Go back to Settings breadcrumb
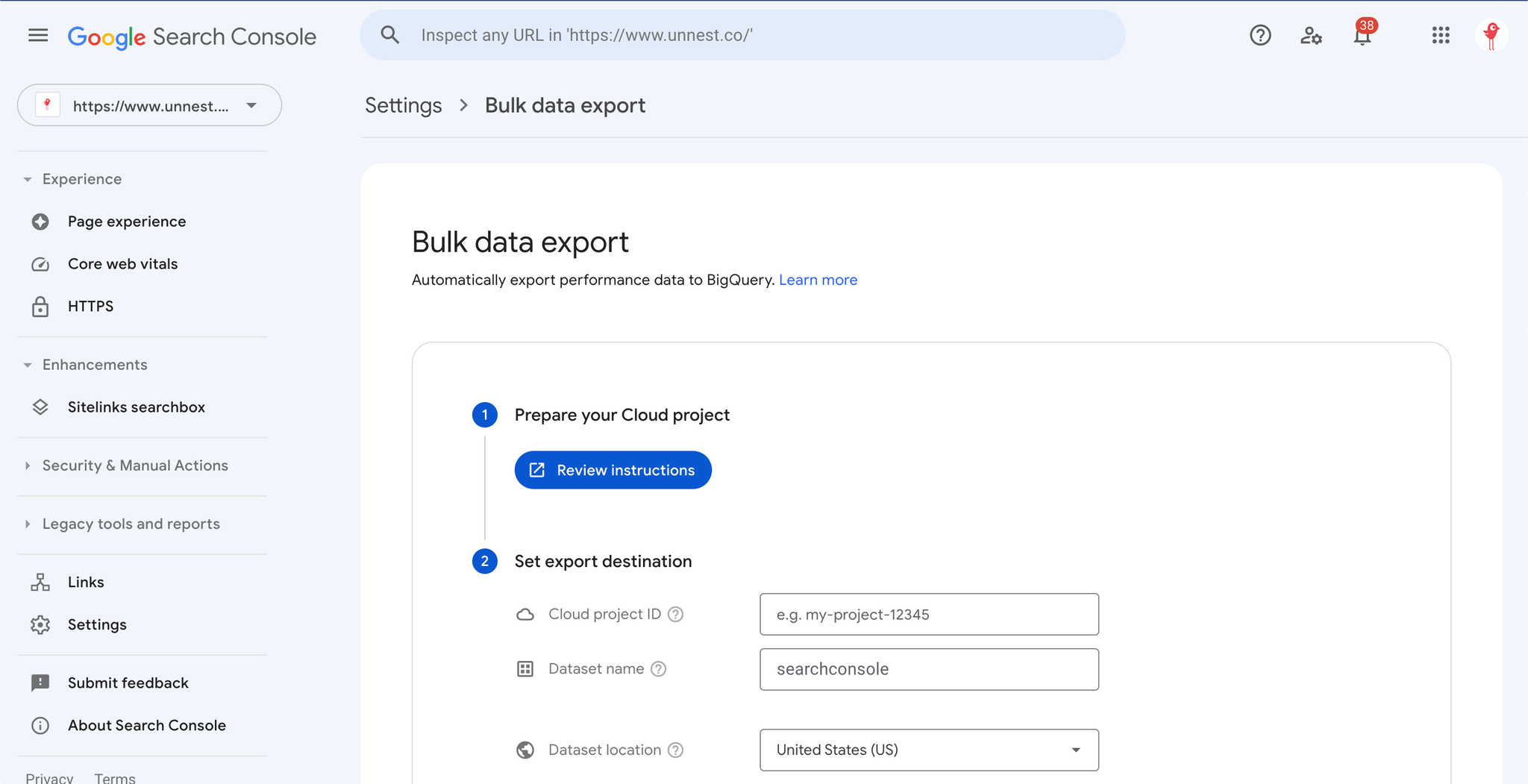This screenshot has height=784, width=1528. (x=403, y=105)
